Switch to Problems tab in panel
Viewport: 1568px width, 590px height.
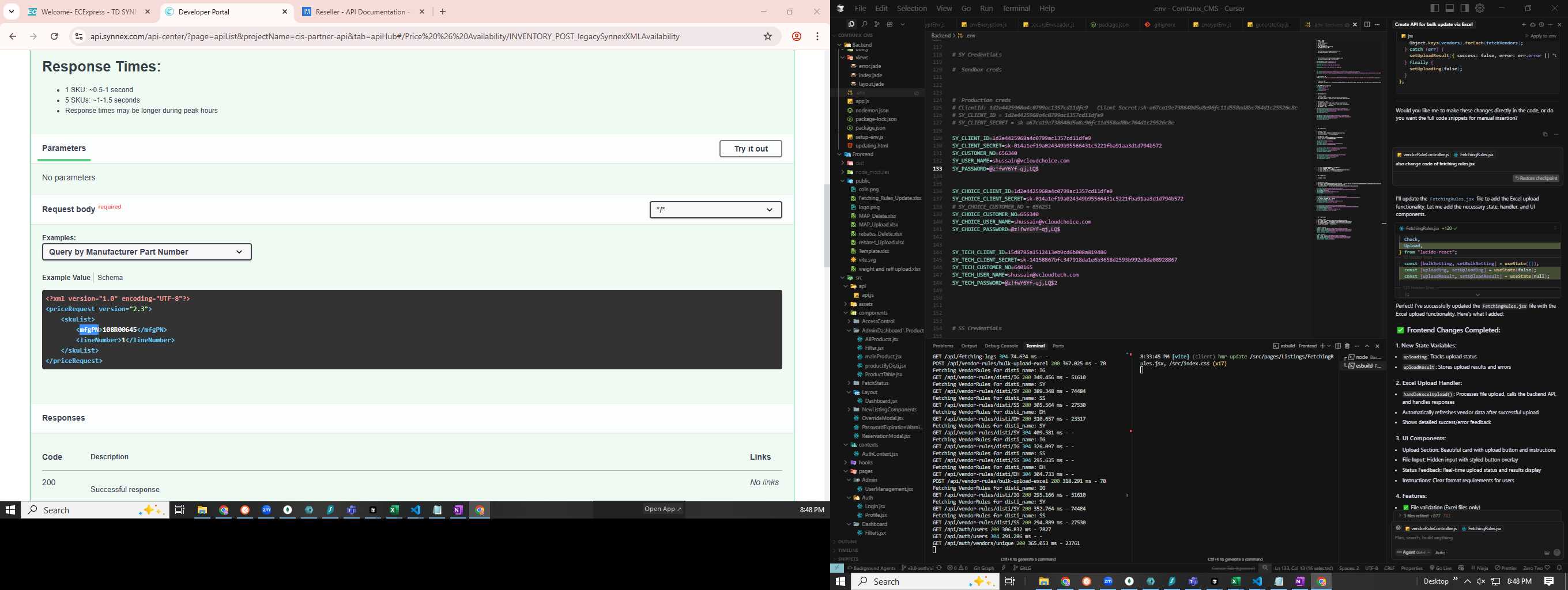(x=943, y=346)
